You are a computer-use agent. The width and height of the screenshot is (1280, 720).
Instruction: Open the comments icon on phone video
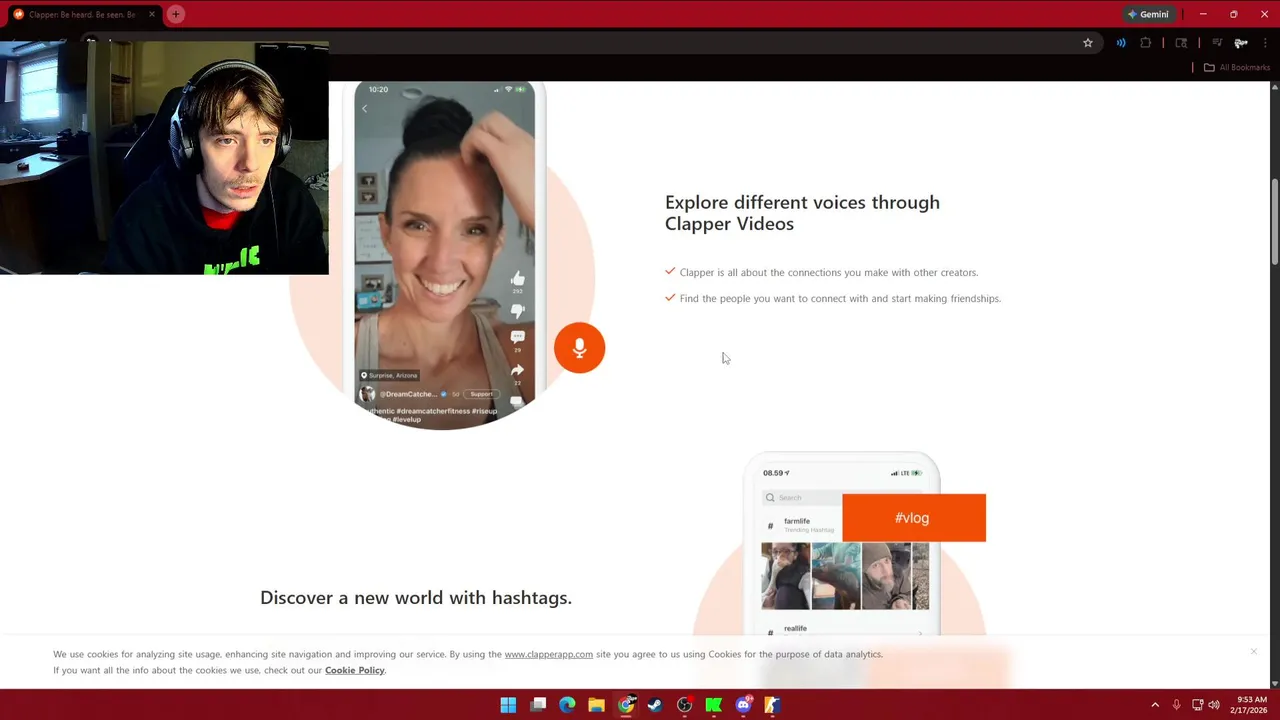click(x=517, y=338)
